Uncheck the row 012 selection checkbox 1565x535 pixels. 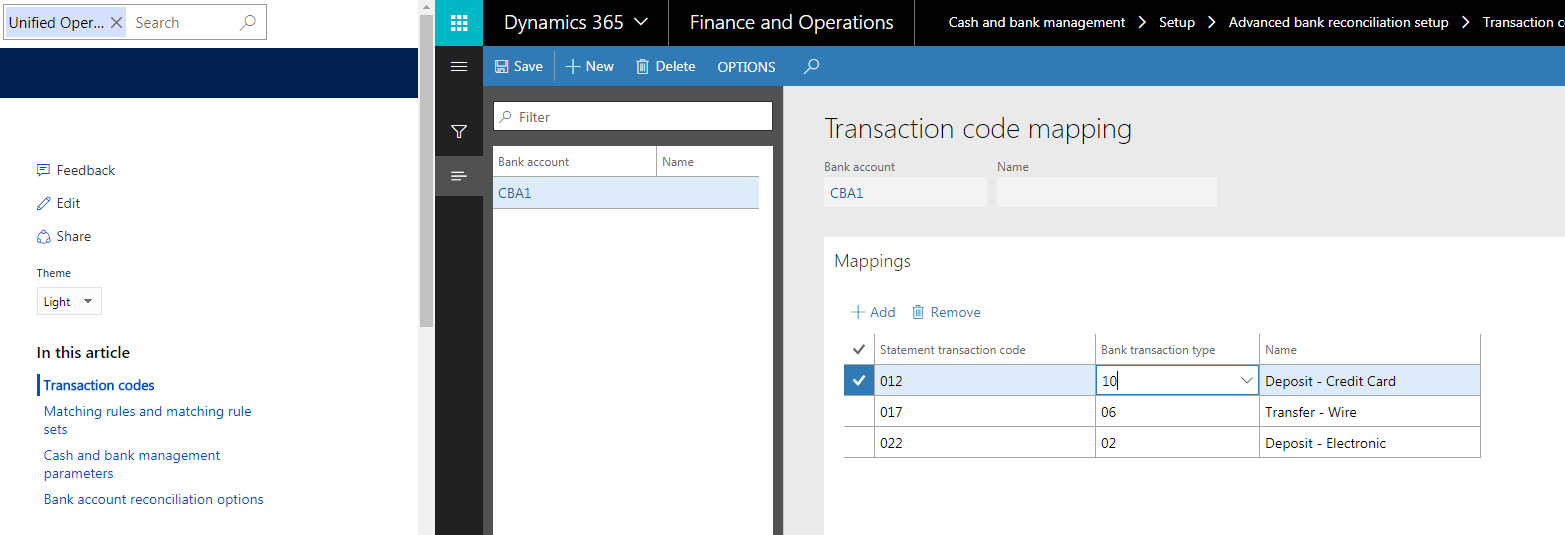point(859,380)
